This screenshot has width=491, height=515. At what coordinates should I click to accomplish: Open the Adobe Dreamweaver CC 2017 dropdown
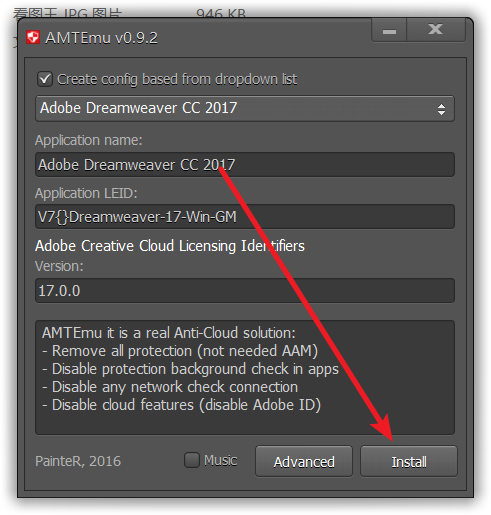coord(245,108)
